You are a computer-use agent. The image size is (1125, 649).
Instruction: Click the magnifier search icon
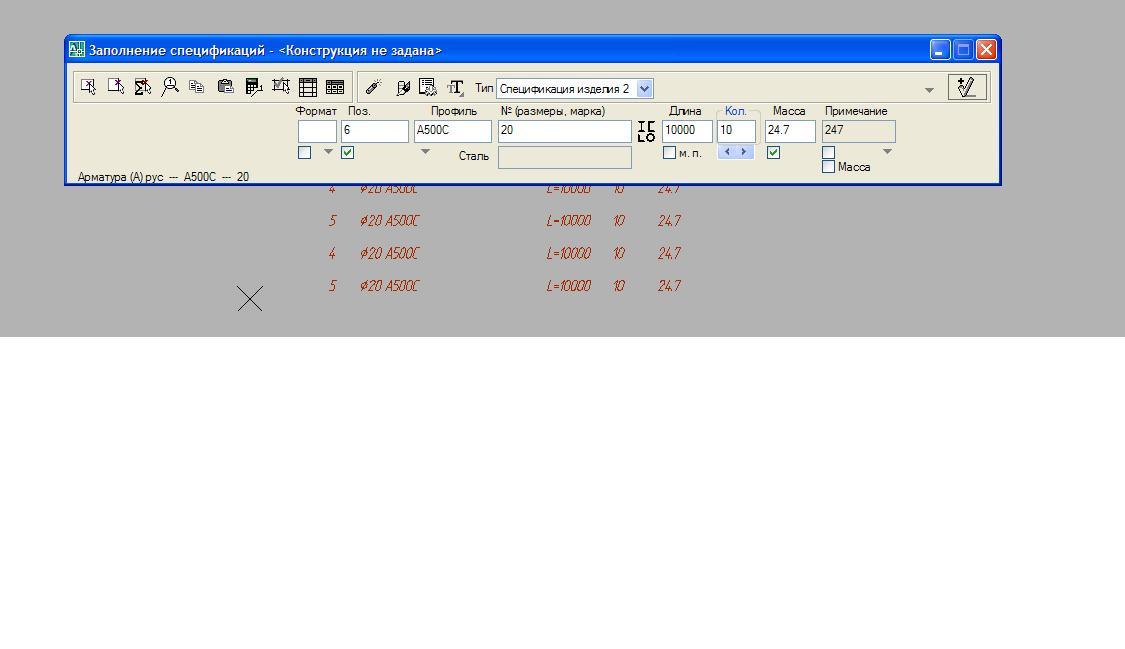(x=170, y=87)
